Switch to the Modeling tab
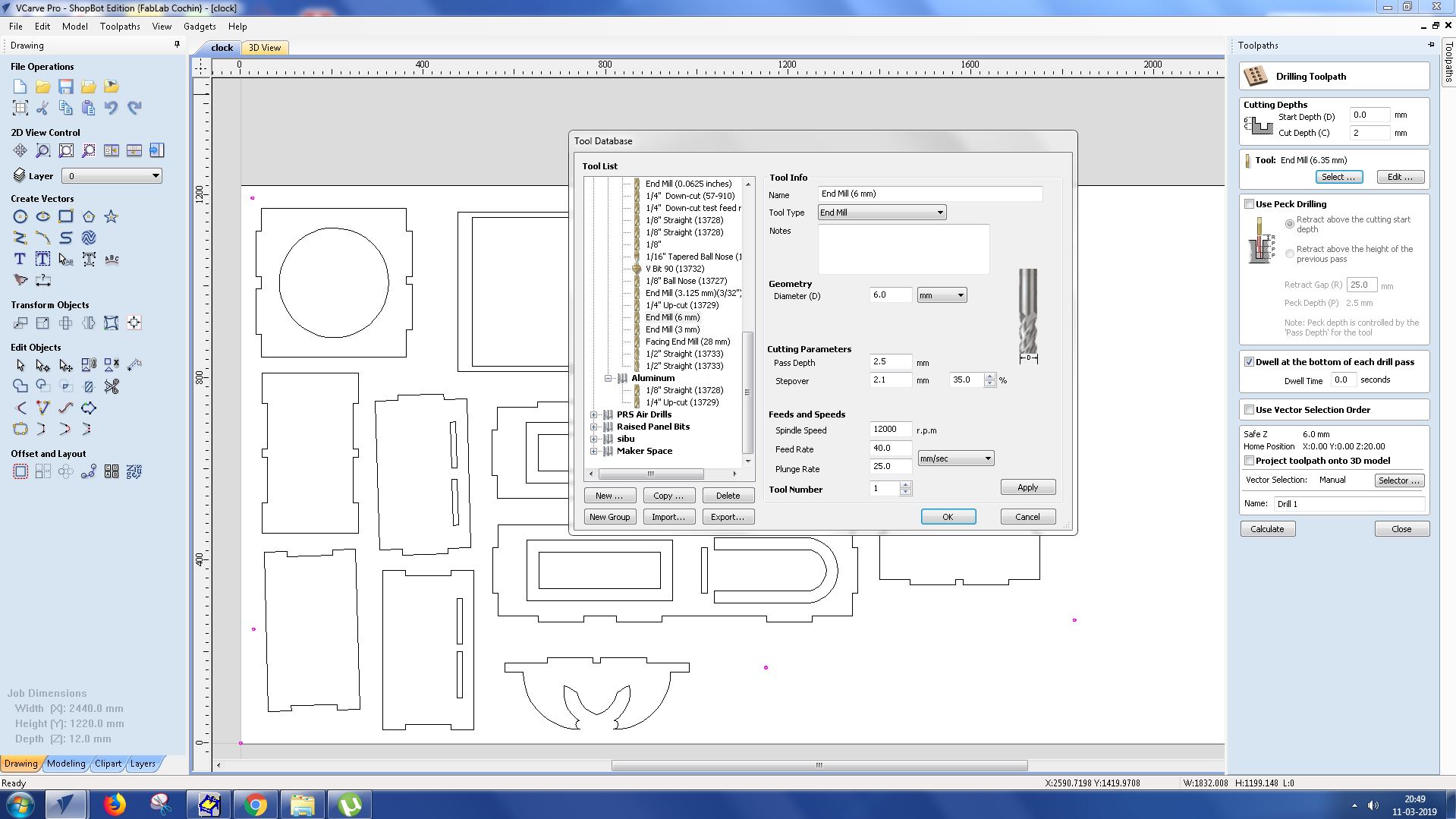Screen dimensions: 1456x819 click(66, 764)
